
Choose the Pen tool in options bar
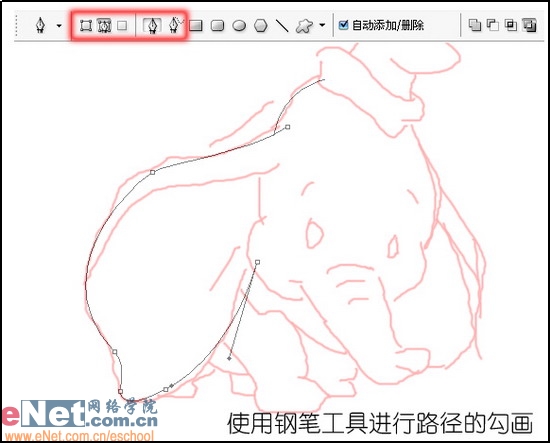coord(153,26)
